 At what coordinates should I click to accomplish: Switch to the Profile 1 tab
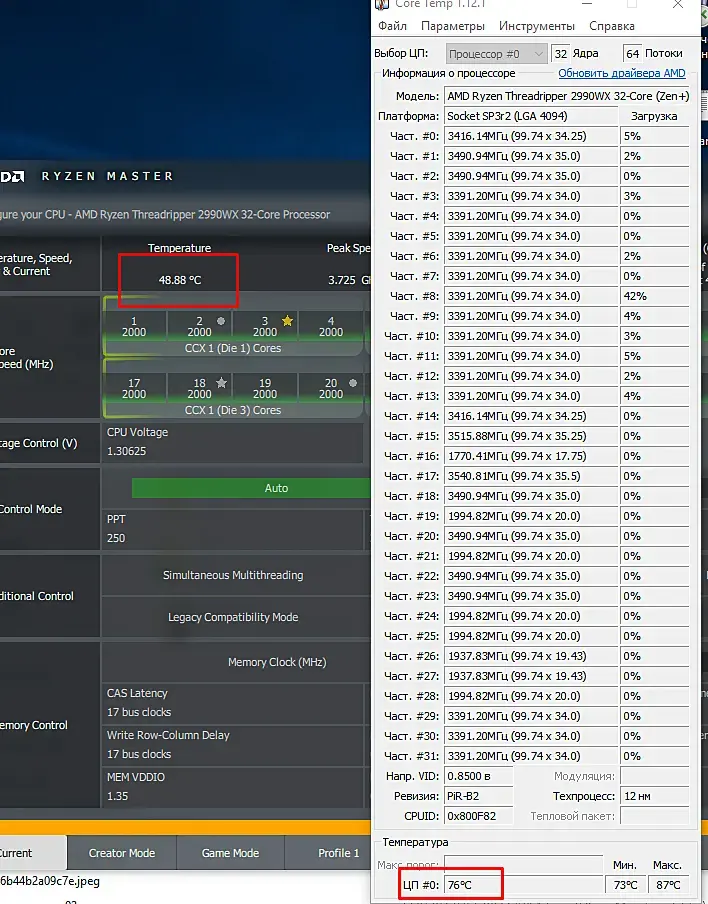(338, 853)
